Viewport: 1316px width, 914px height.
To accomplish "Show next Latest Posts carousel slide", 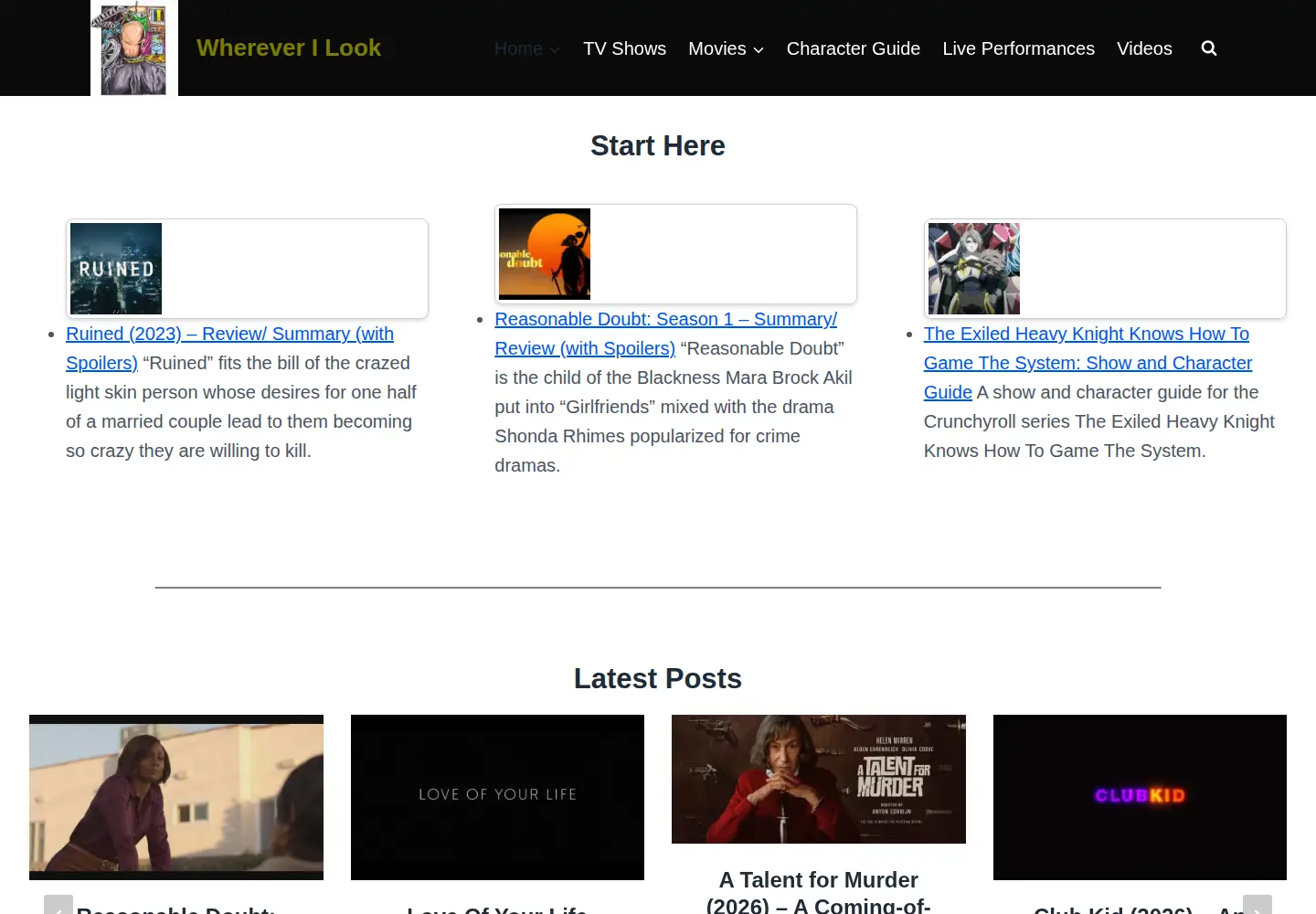I will tap(1258, 907).
